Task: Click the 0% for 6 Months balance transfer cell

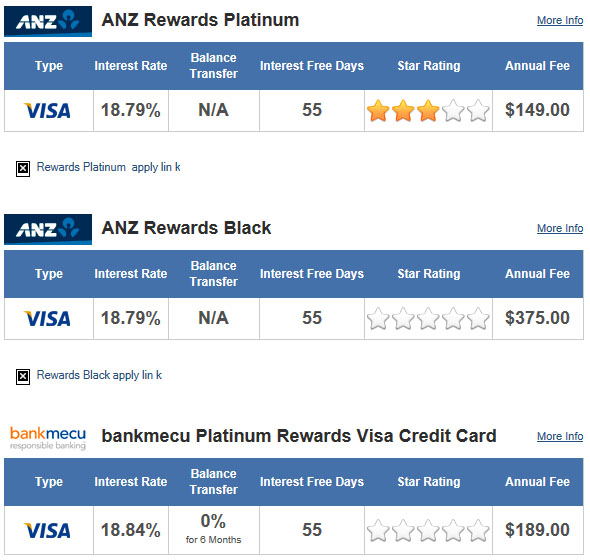Action: (214, 530)
